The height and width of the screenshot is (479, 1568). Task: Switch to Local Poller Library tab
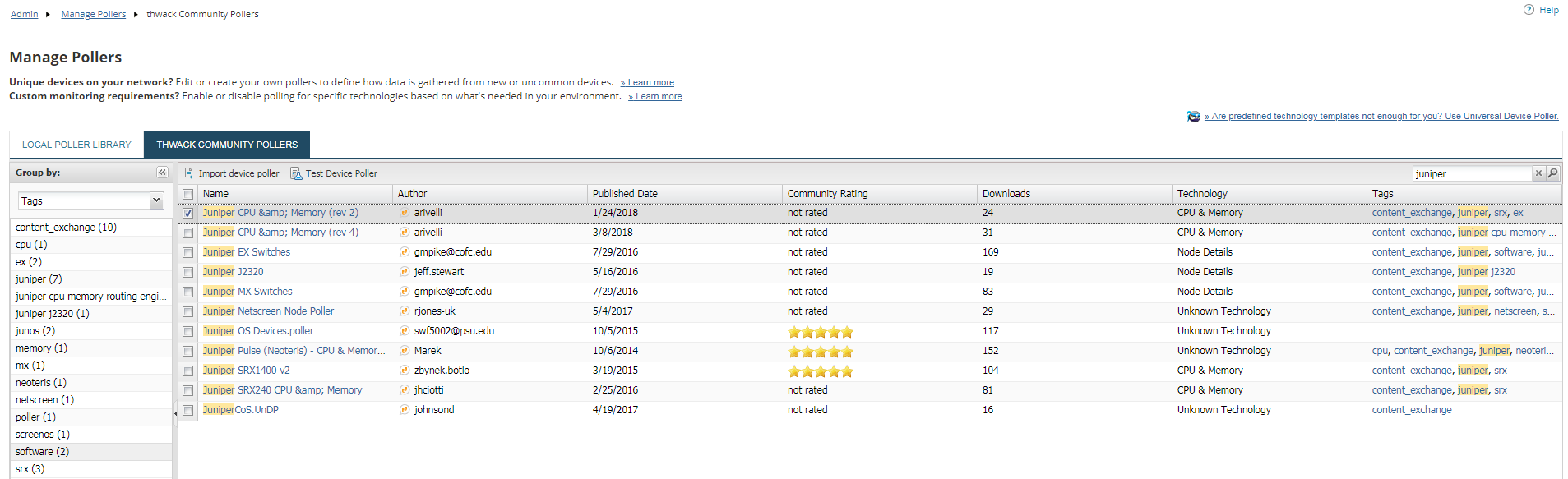(76, 145)
